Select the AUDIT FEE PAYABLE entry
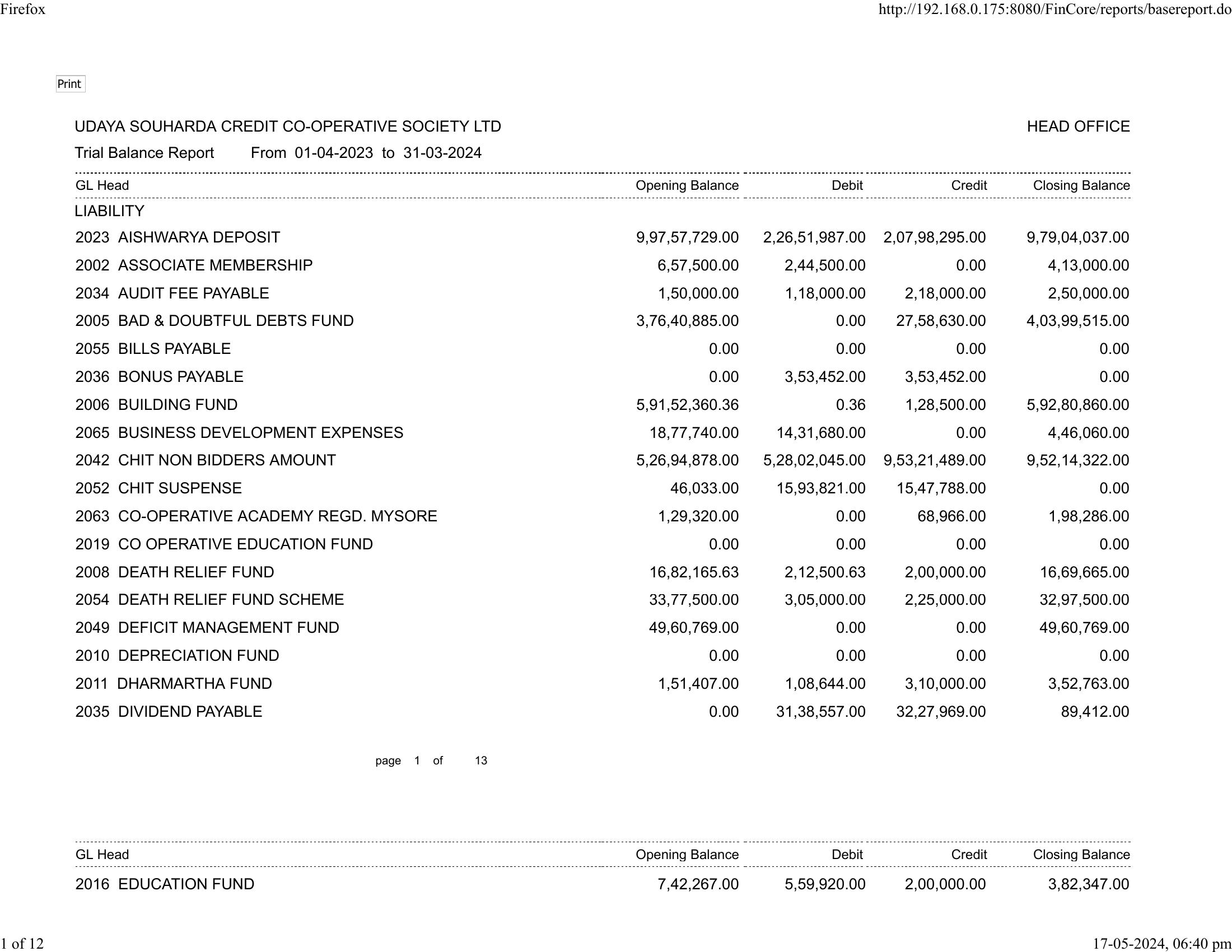Screen dimensions: 1232x952 click(x=193, y=293)
